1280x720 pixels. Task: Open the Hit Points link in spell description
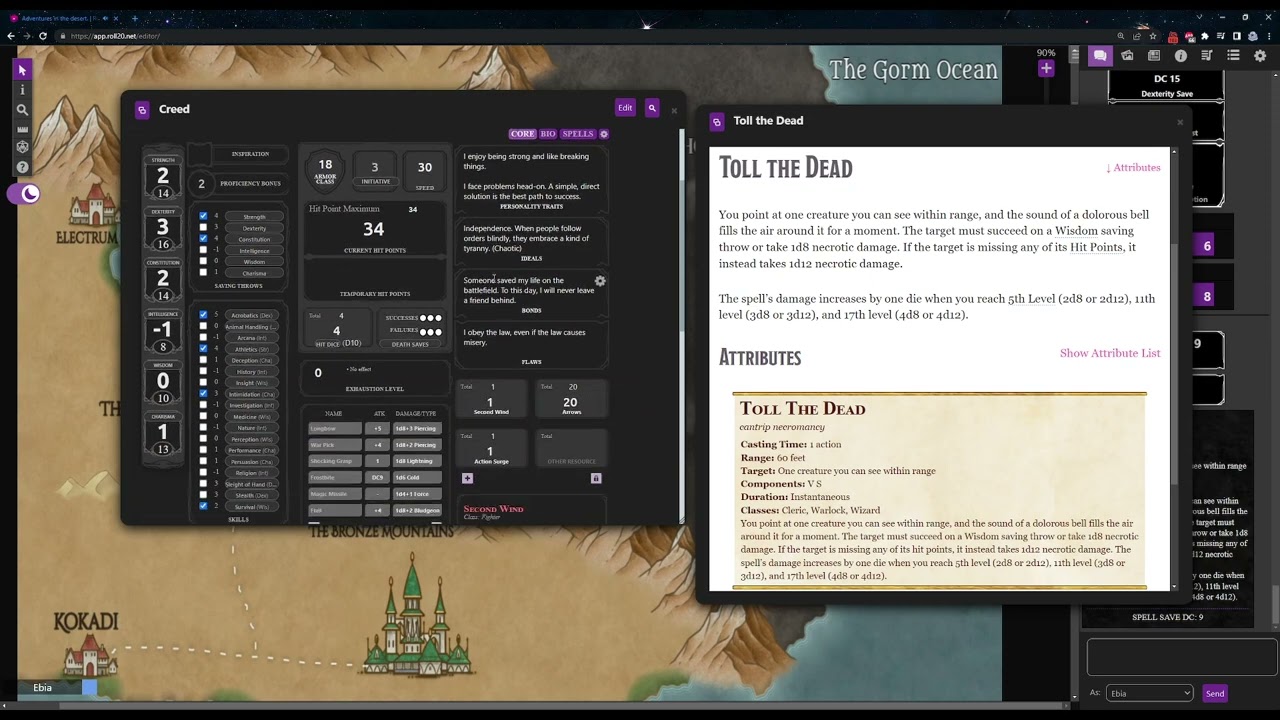[x=1097, y=247]
